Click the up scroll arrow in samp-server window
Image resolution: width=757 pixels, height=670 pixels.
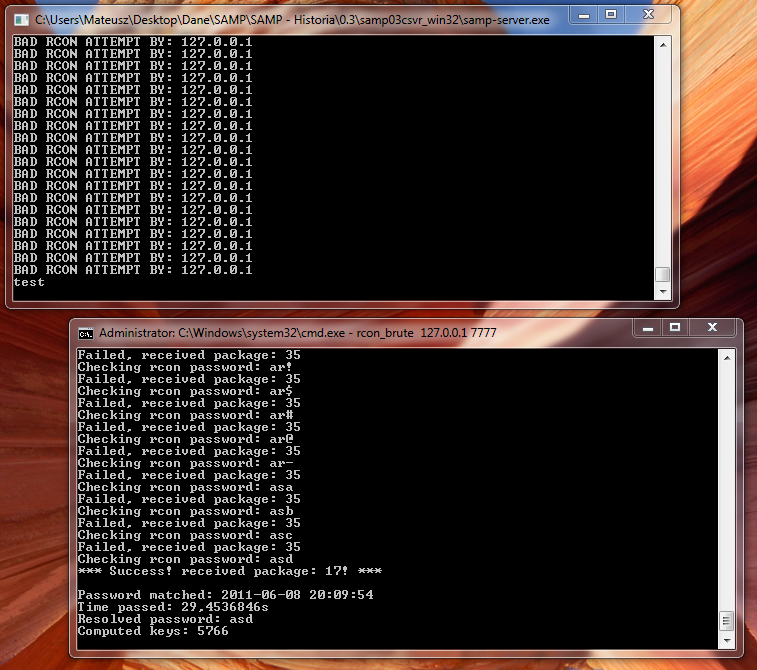click(x=663, y=45)
